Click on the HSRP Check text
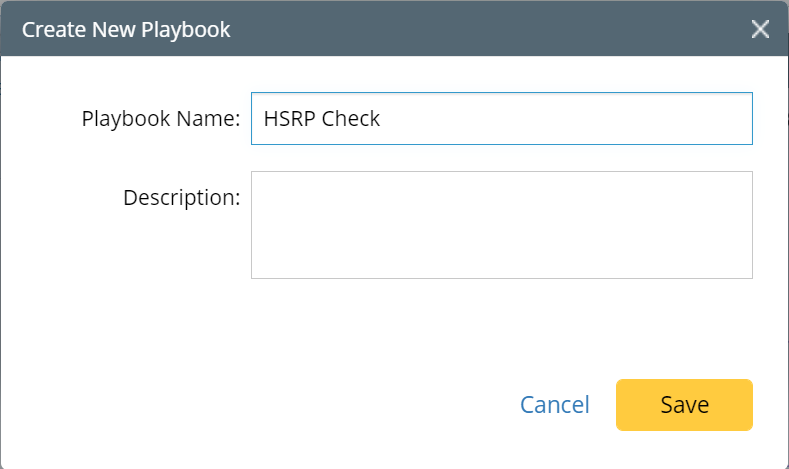This screenshot has height=469, width=789. point(322,119)
